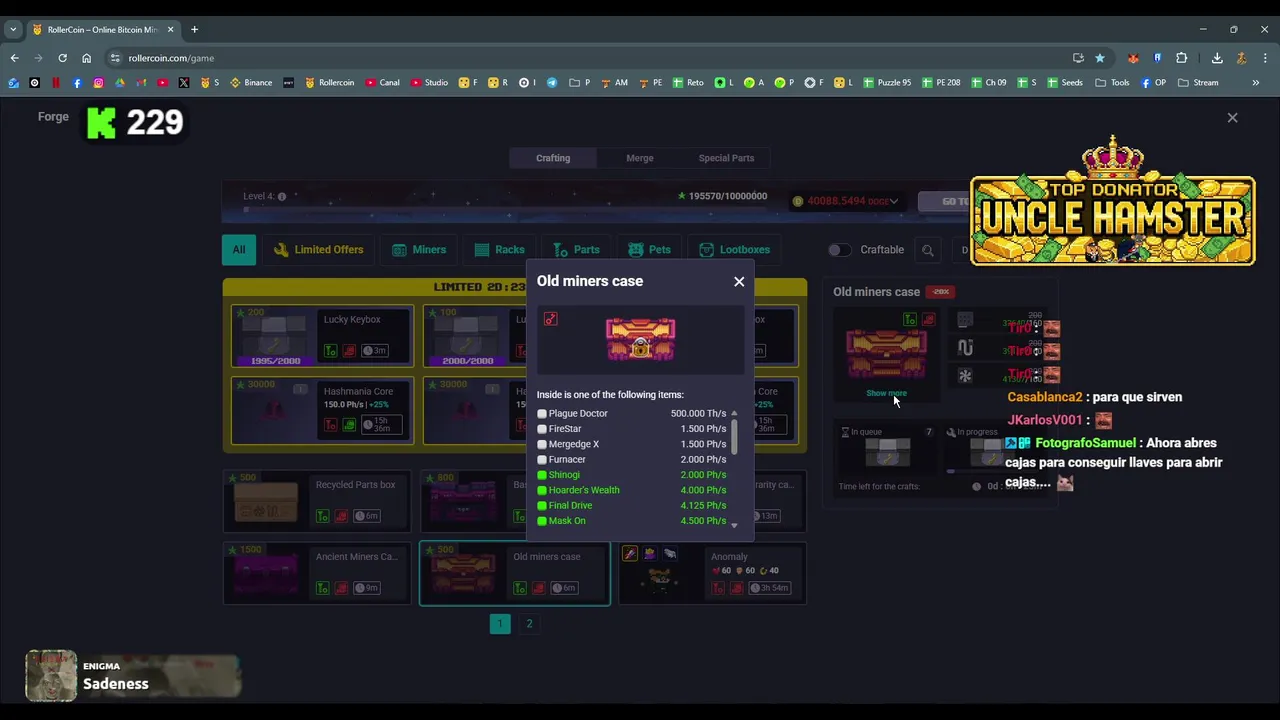Select the Old miners case card

[x=514, y=573]
